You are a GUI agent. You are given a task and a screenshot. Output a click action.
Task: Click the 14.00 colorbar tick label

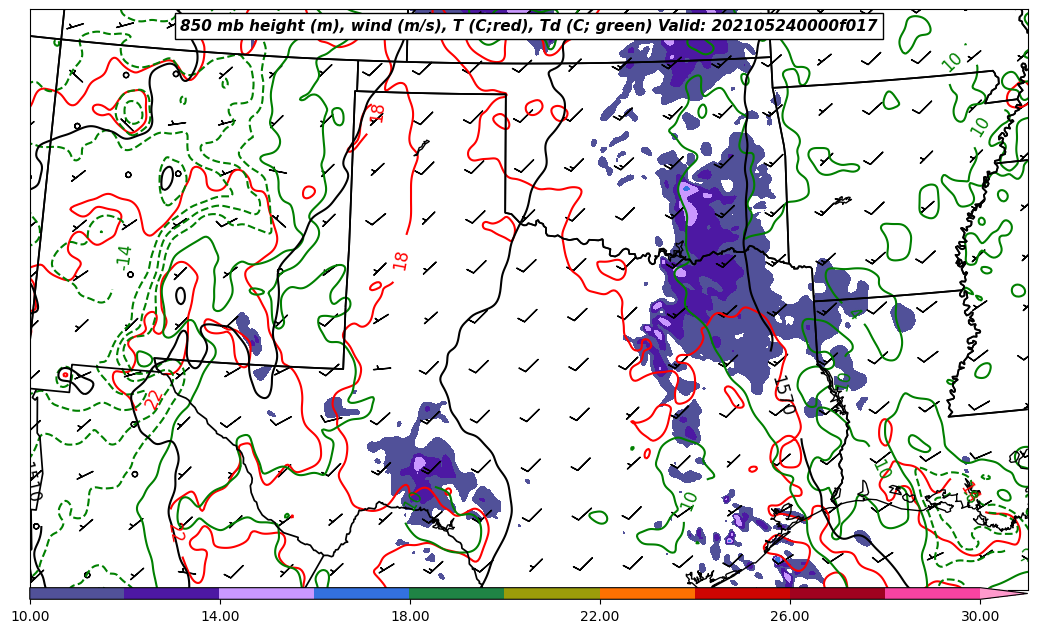click(x=220, y=616)
